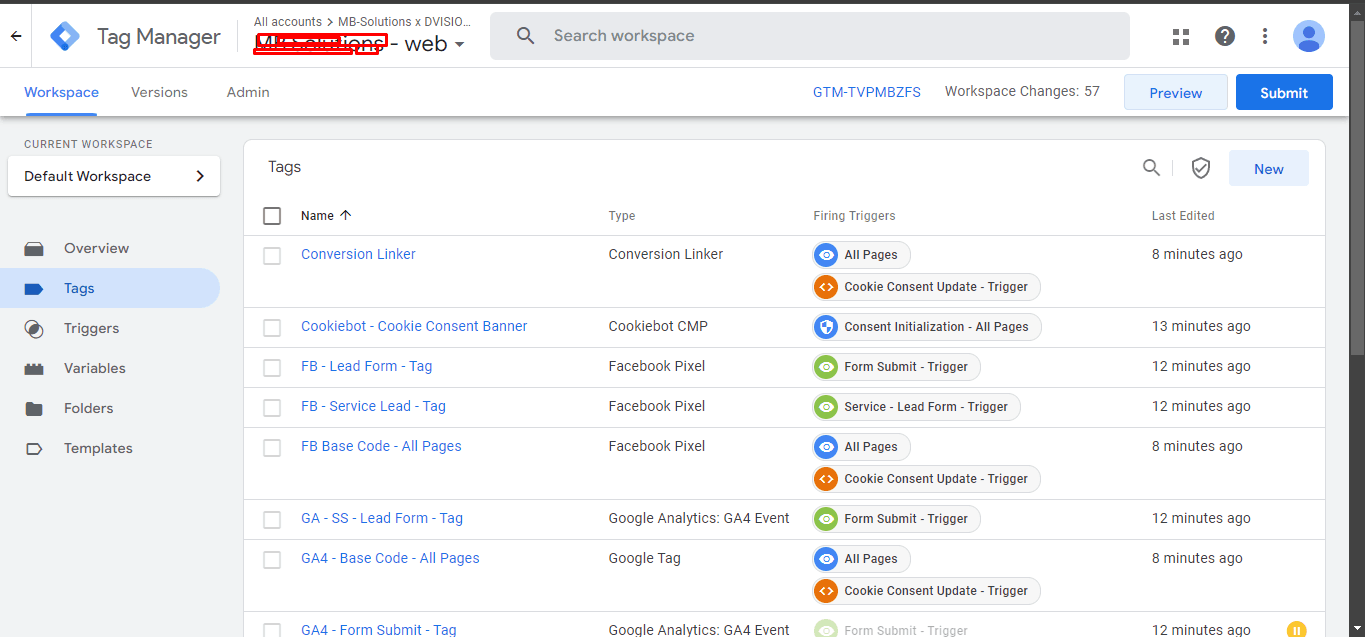1365x637 pixels.
Task: Open the FB Base Code - All Pages tag
Action: click(381, 446)
